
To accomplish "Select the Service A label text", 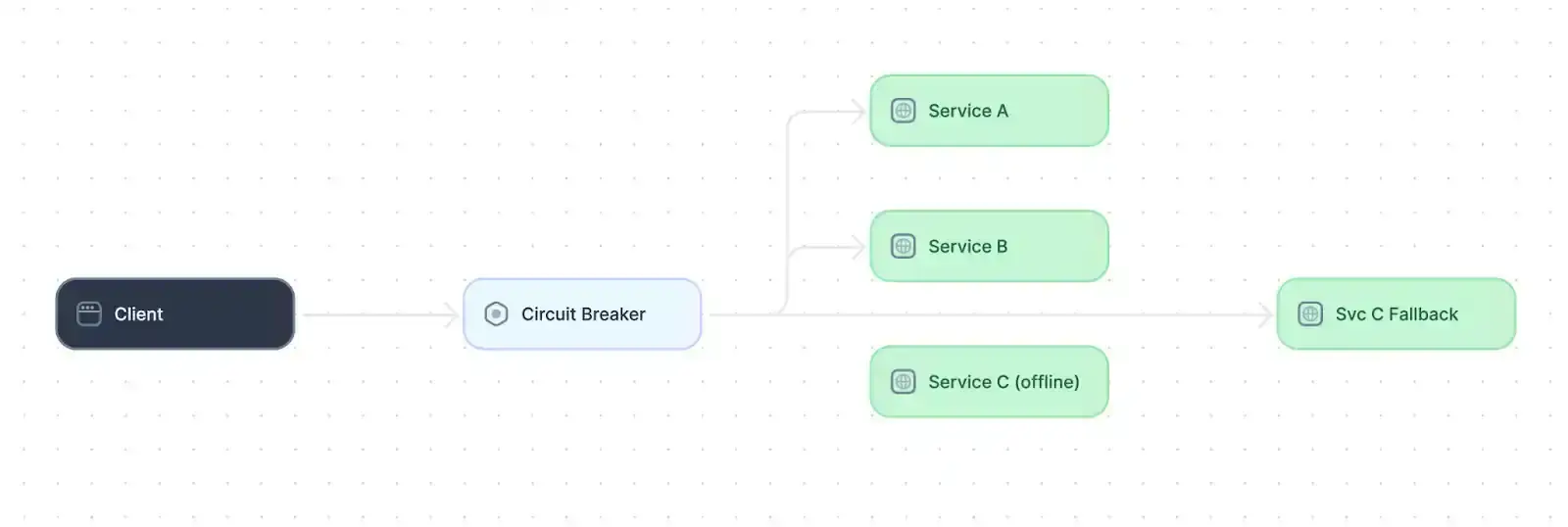I will pos(967,111).
